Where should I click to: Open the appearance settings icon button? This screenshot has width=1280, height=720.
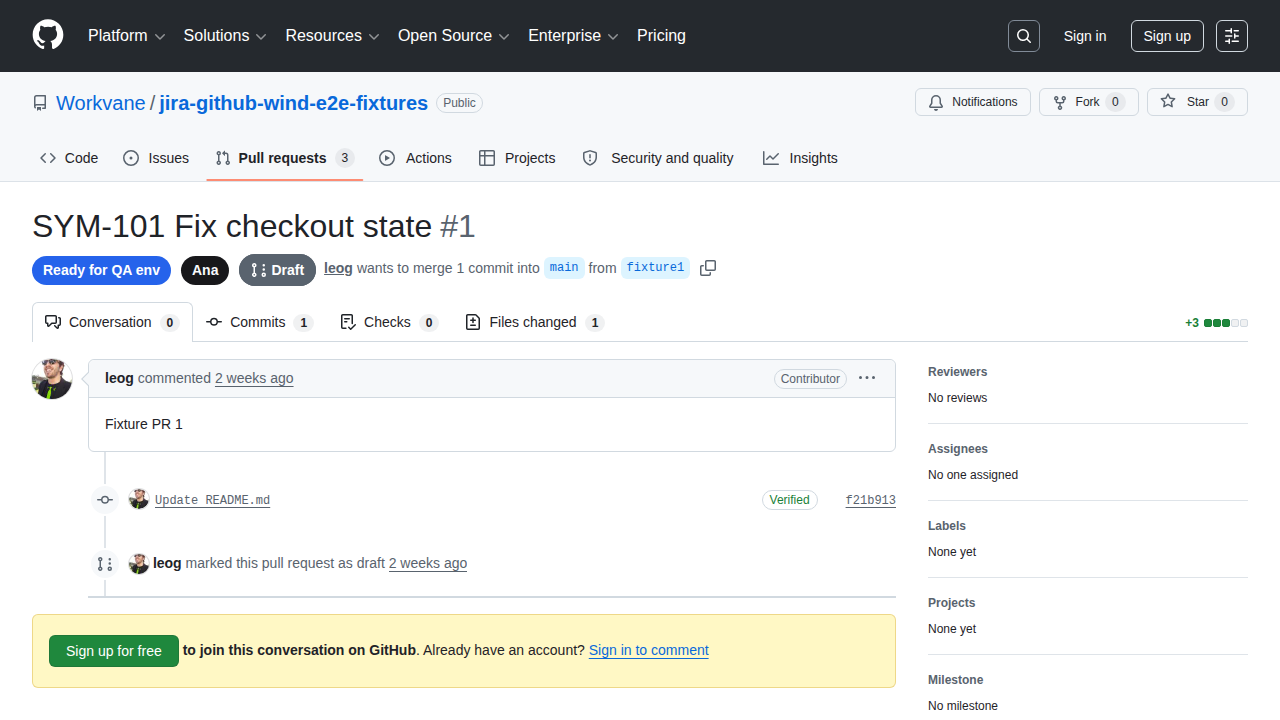tap(1232, 36)
